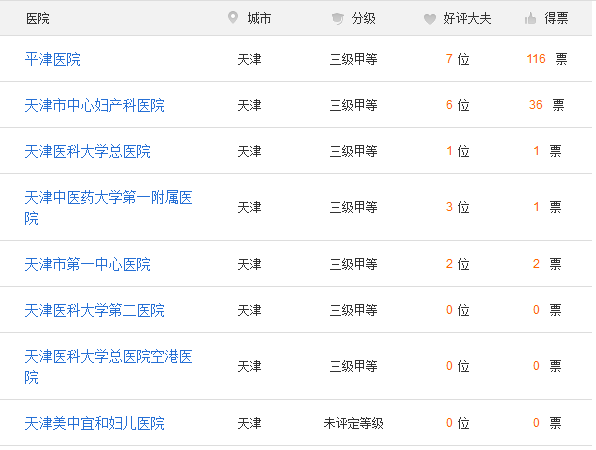The height and width of the screenshot is (450, 596).
Task: Open 天津市第一中心医院 link
Action: (x=87, y=264)
